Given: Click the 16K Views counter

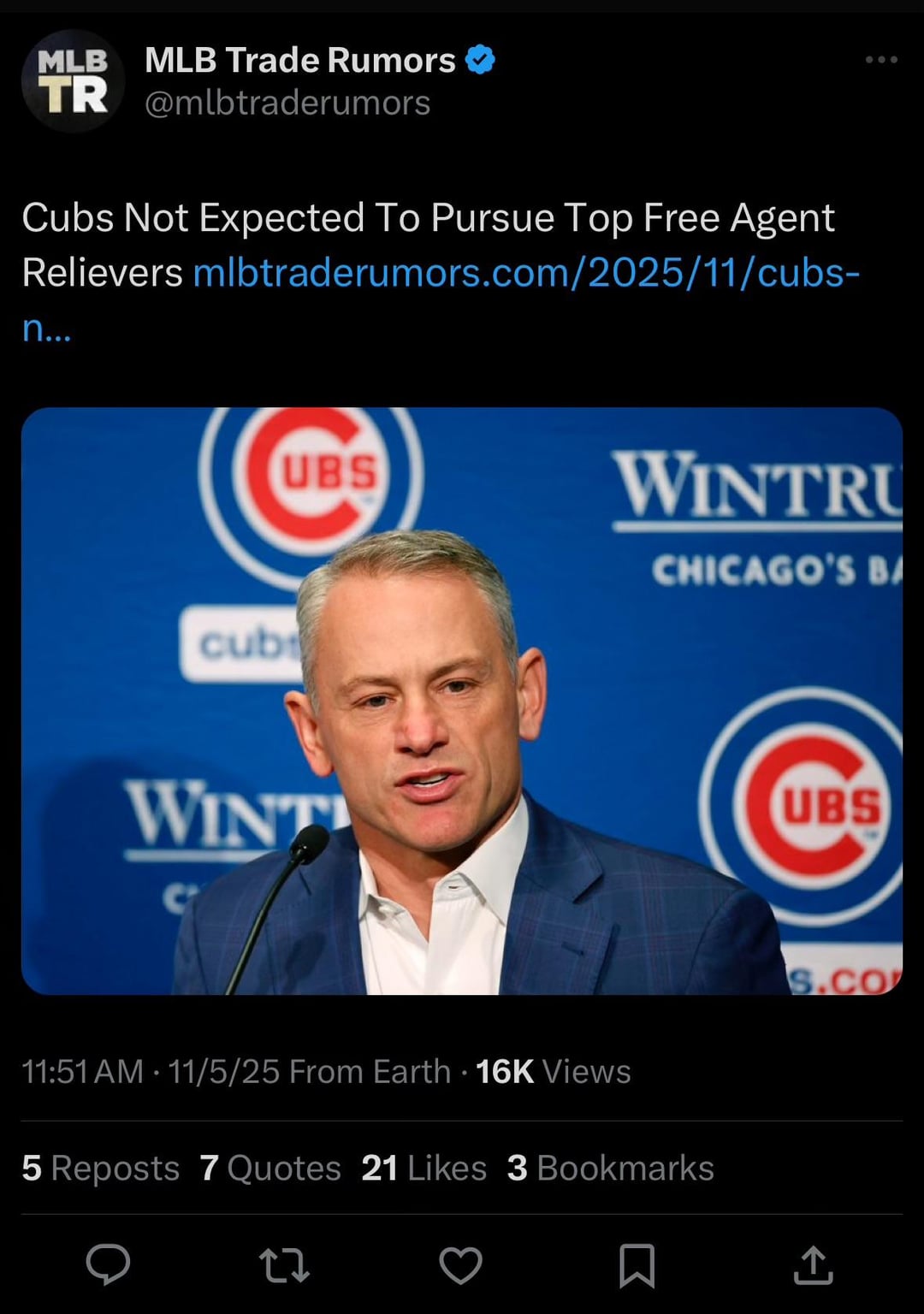Looking at the screenshot, I should [553, 1071].
